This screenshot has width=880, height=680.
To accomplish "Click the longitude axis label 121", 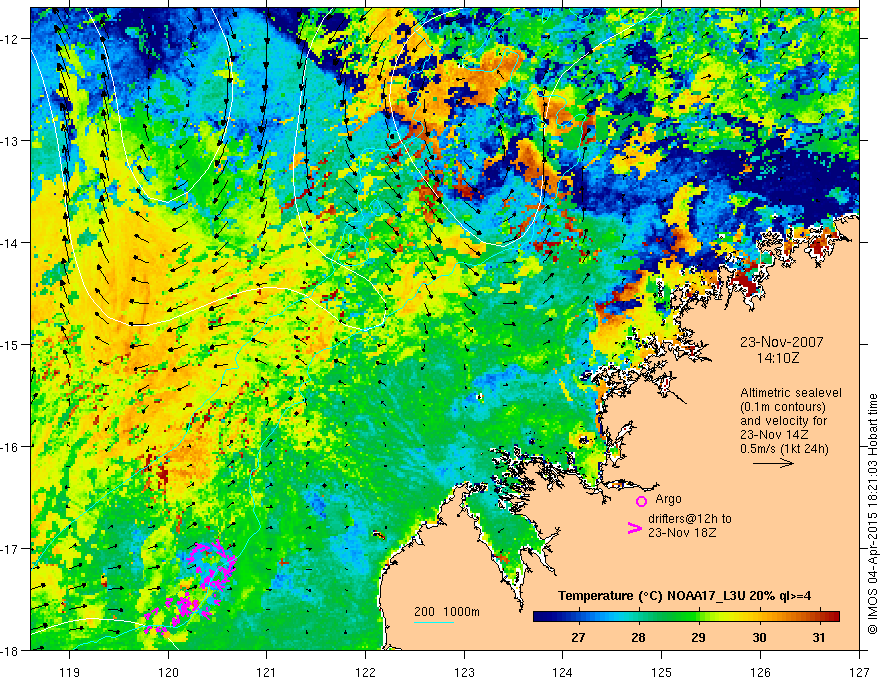I will coord(267,673).
